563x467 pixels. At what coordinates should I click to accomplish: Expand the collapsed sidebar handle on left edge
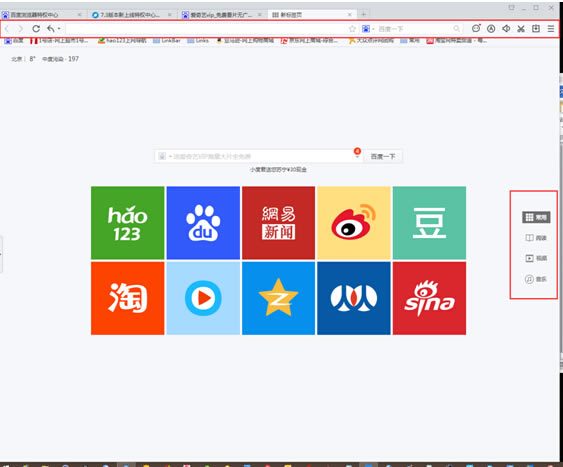[x=1, y=254]
